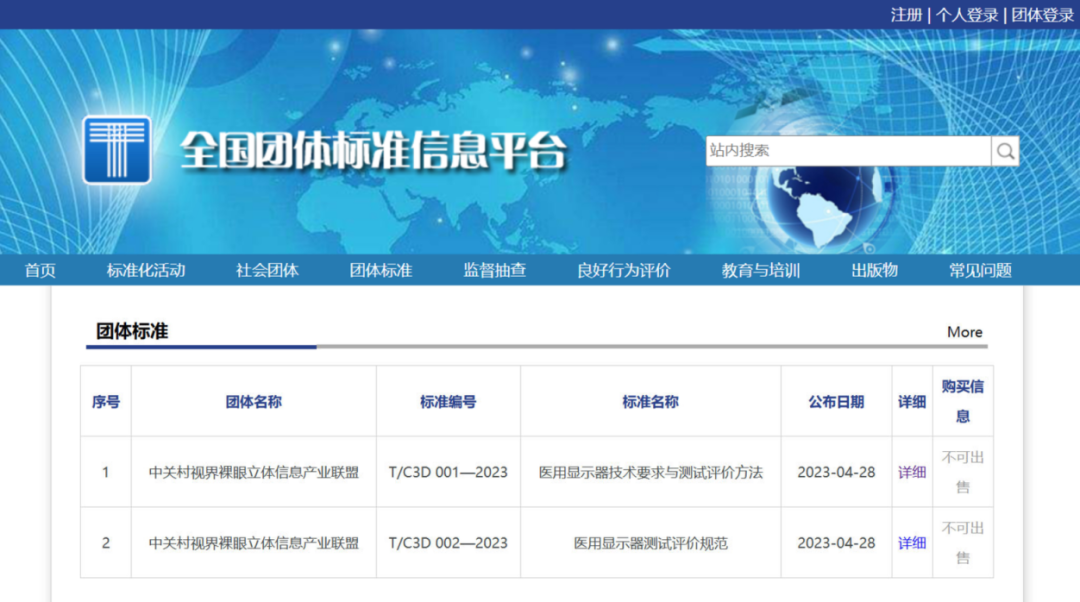Open 详细 link for T/C3D 001—2023
This screenshot has height=602, width=1080.
(x=912, y=472)
